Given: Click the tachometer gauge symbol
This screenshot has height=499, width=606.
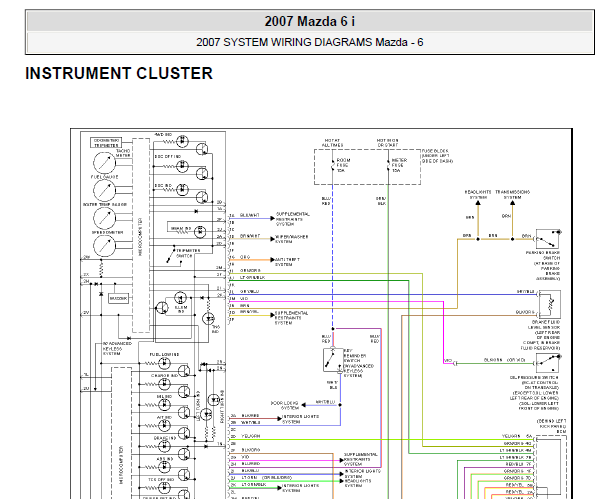Looking at the screenshot, I should (104, 163).
